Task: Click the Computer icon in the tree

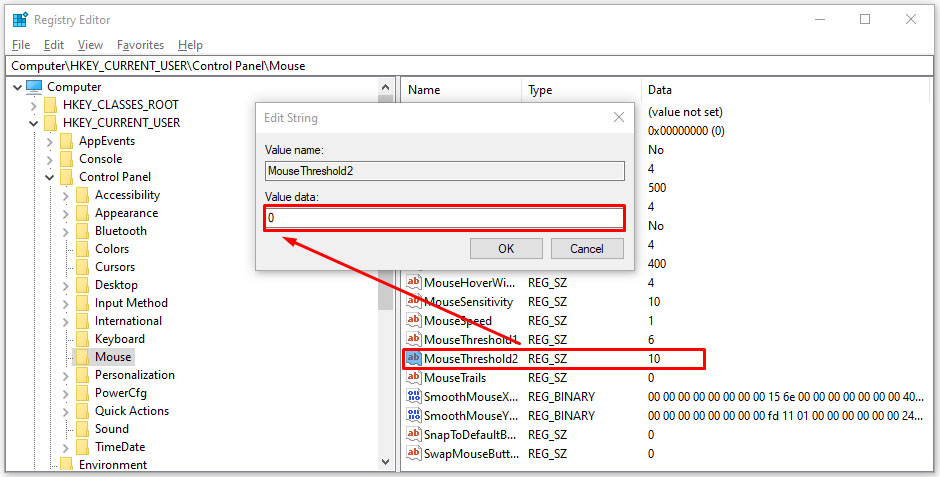Action: click(34, 87)
